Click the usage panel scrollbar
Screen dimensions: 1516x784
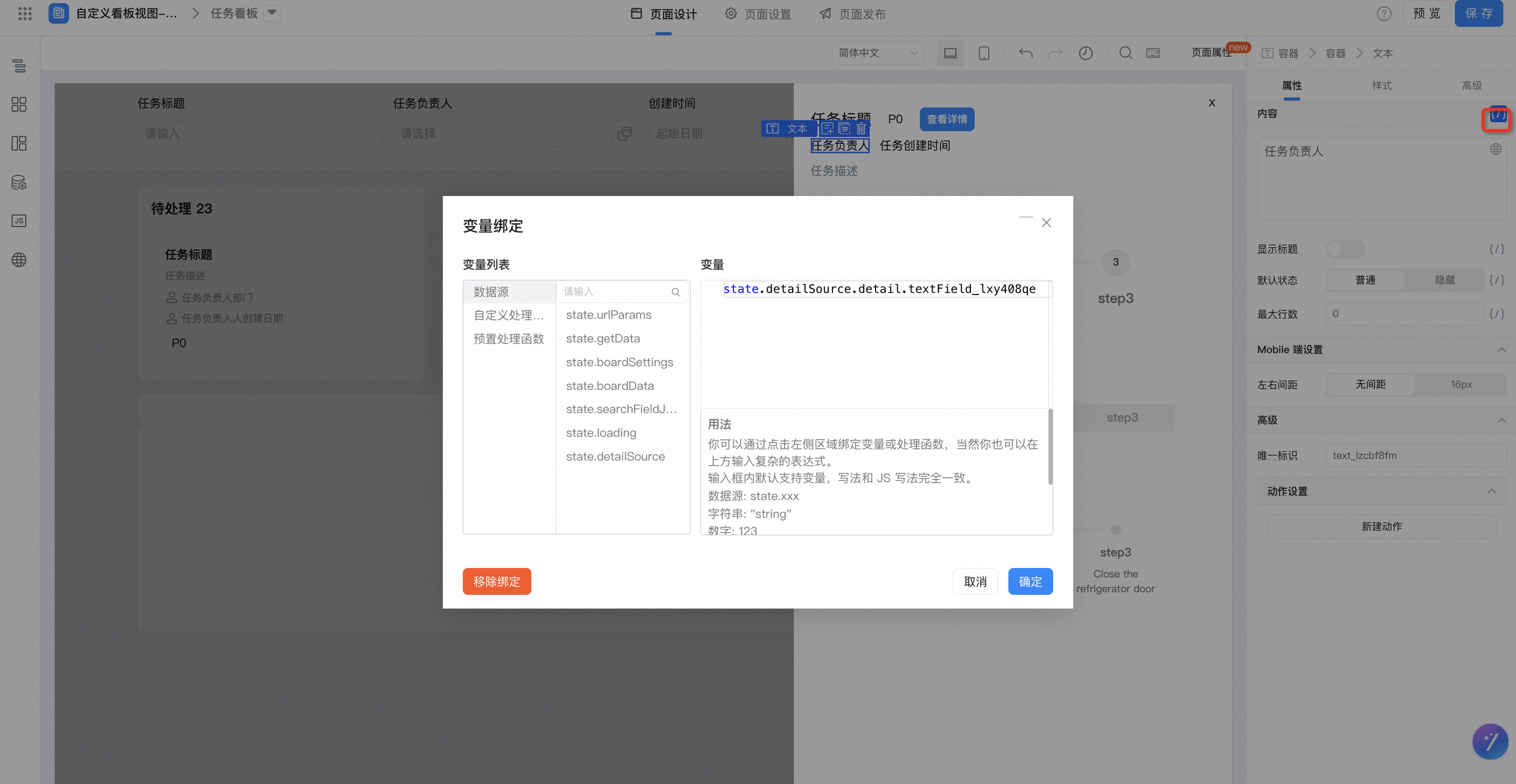tap(1051, 447)
